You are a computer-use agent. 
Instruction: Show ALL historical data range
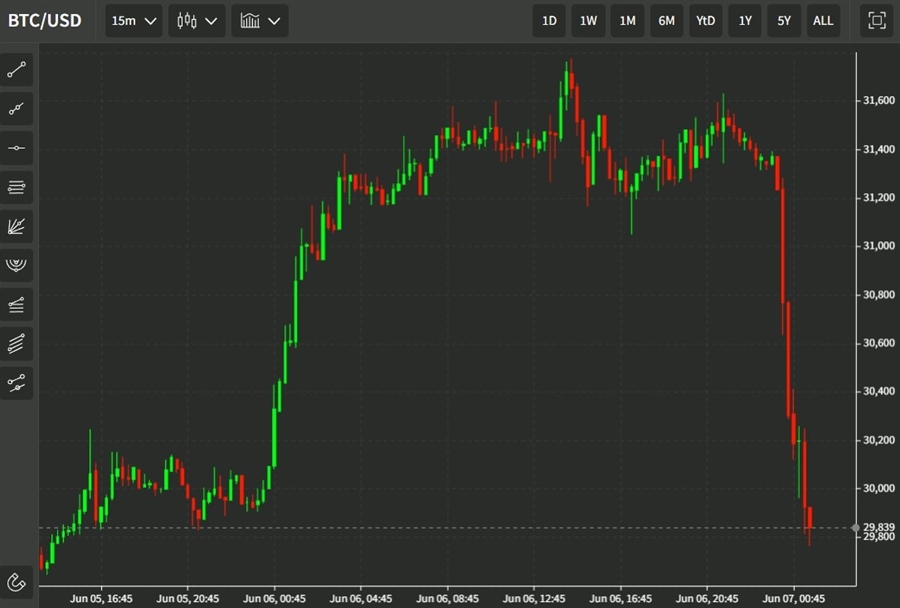823,20
